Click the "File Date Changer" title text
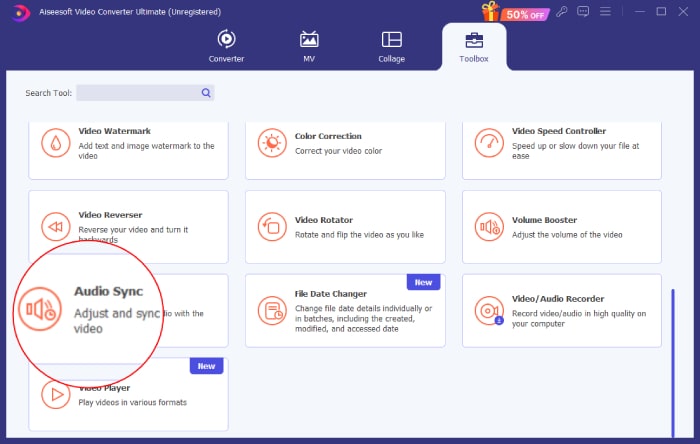This screenshot has height=444, width=700. point(330,294)
